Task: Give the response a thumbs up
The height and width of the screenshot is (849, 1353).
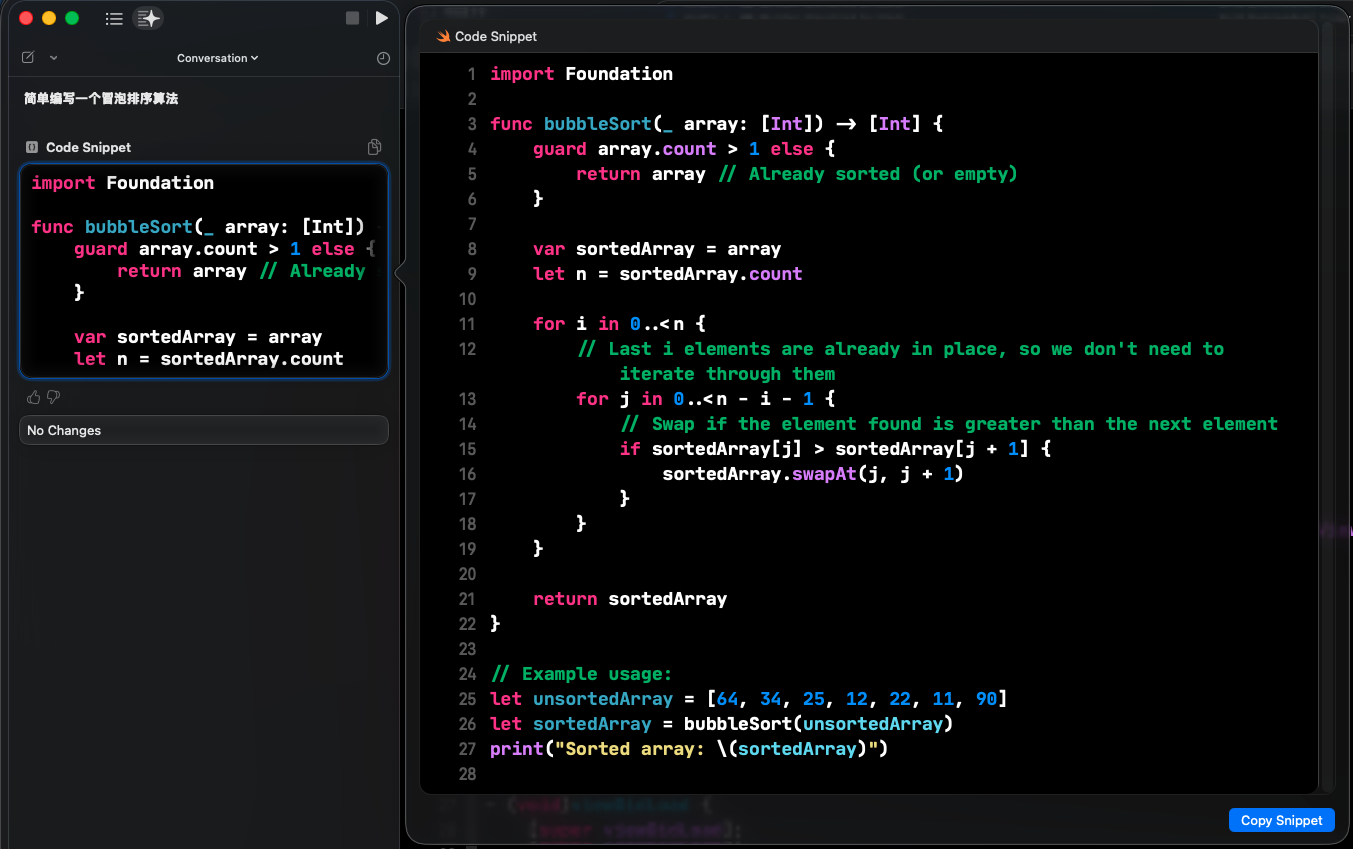Action: [x=34, y=397]
